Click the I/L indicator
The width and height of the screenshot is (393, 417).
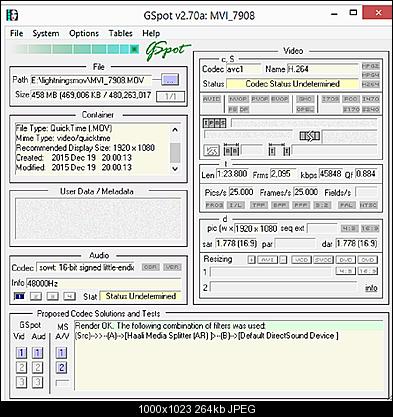[x=236, y=205]
